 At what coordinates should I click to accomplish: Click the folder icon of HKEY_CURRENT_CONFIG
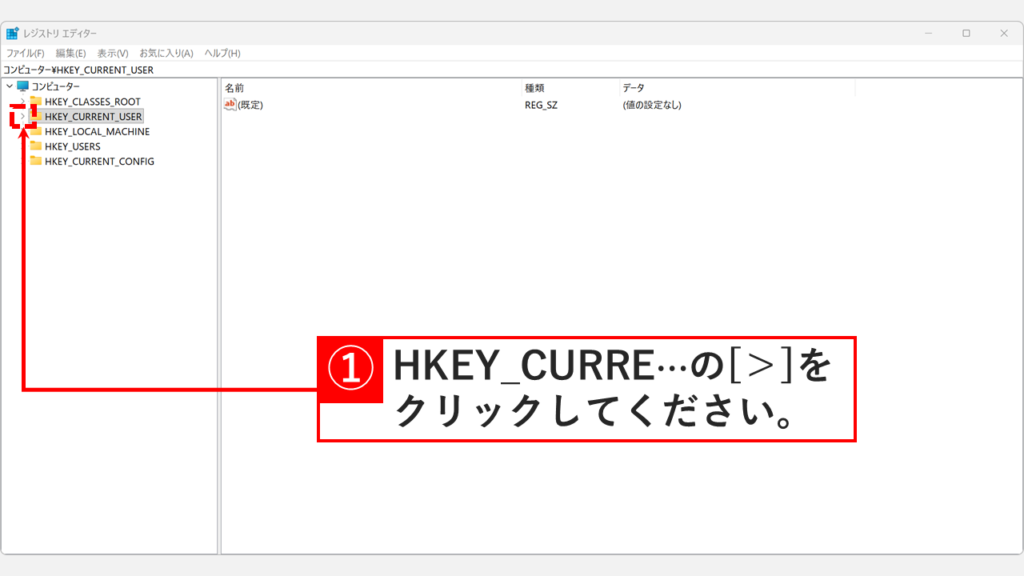[36, 161]
